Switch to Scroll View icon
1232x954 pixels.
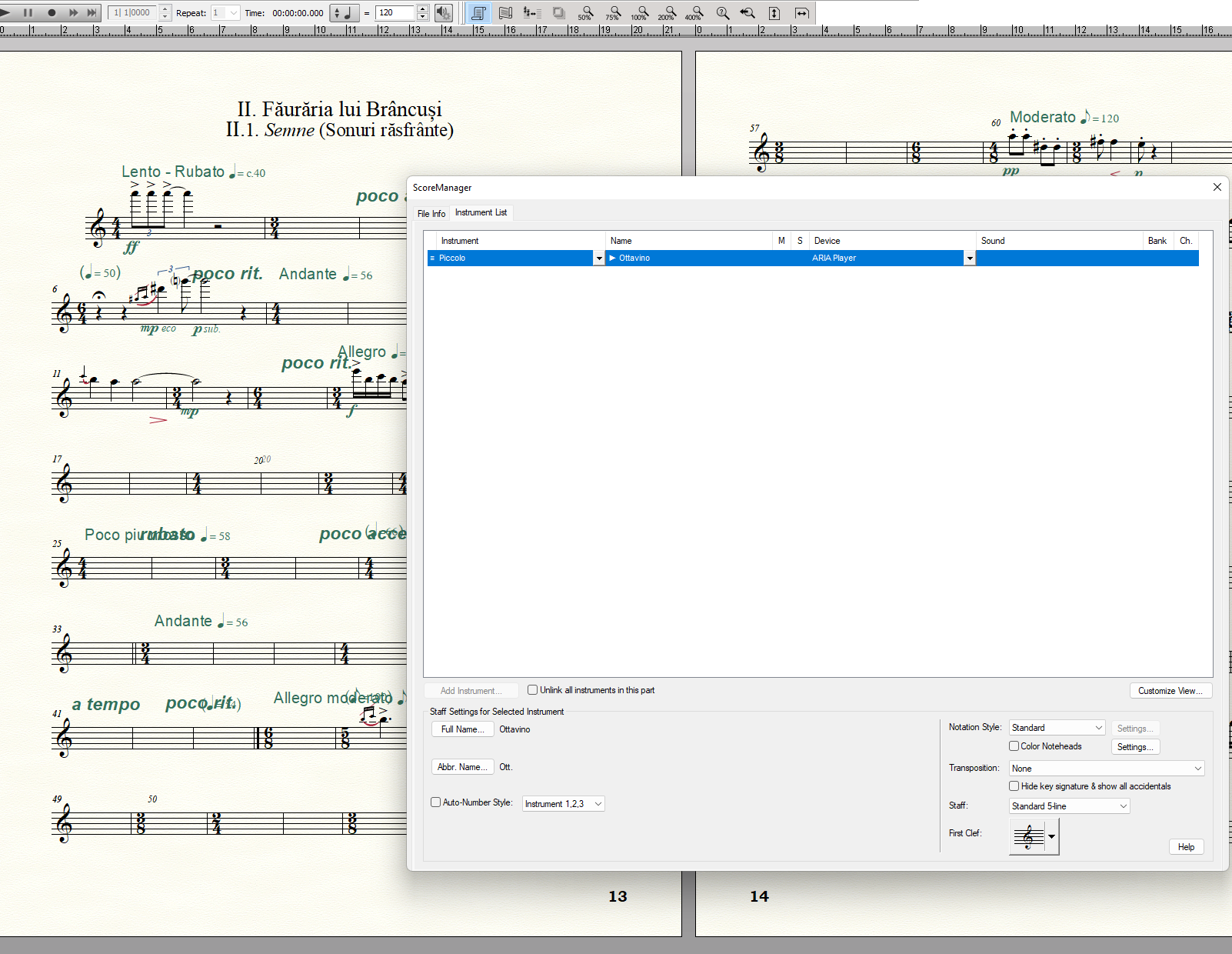505,12
